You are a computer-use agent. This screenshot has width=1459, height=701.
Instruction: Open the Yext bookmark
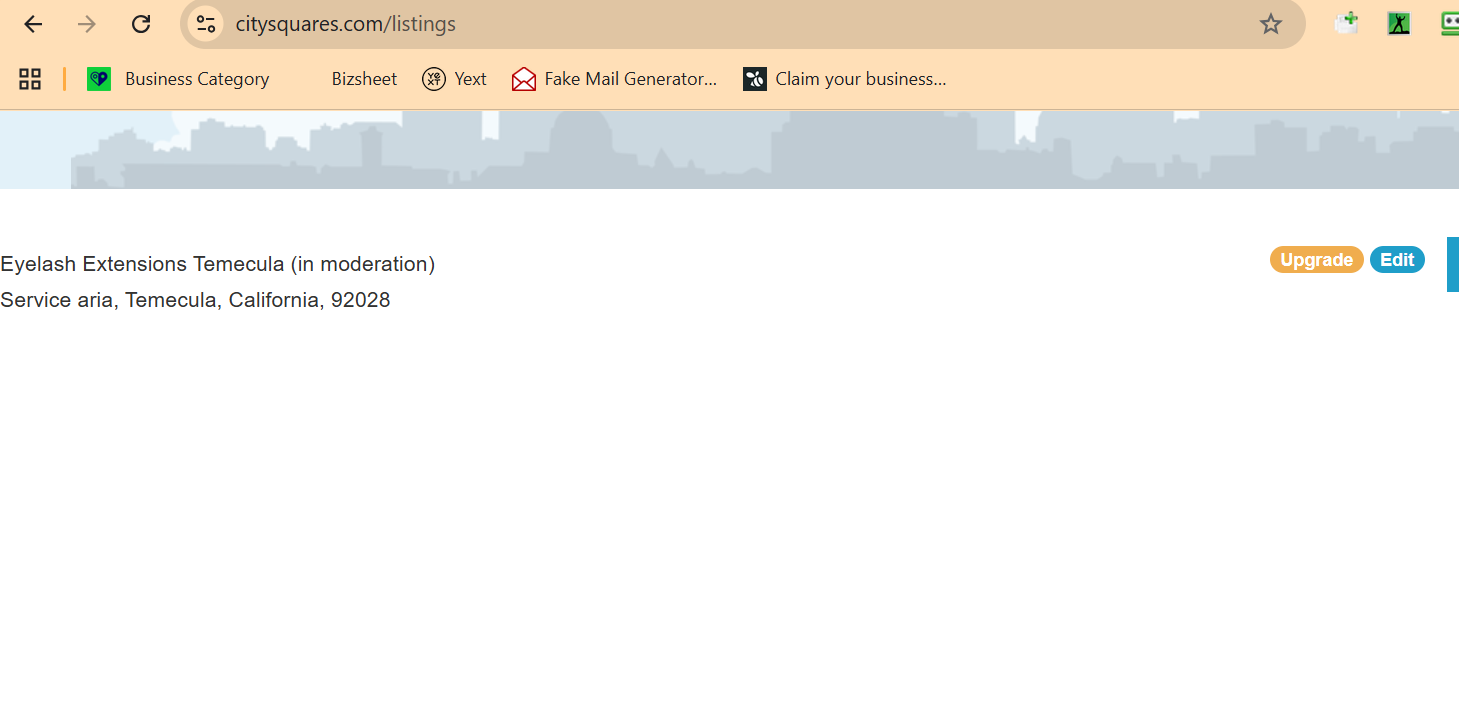454,79
